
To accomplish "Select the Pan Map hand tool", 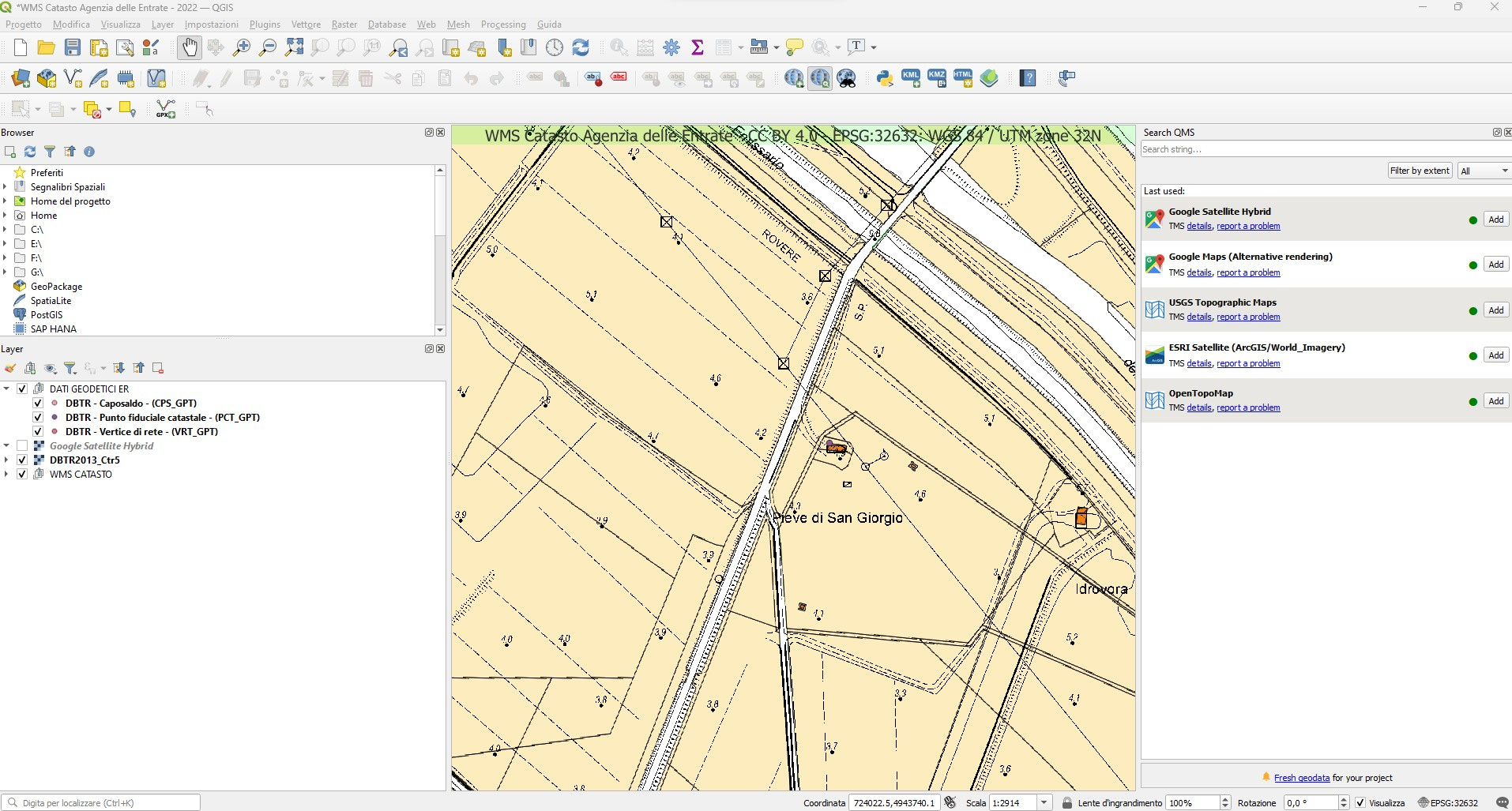I will pos(190,47).
